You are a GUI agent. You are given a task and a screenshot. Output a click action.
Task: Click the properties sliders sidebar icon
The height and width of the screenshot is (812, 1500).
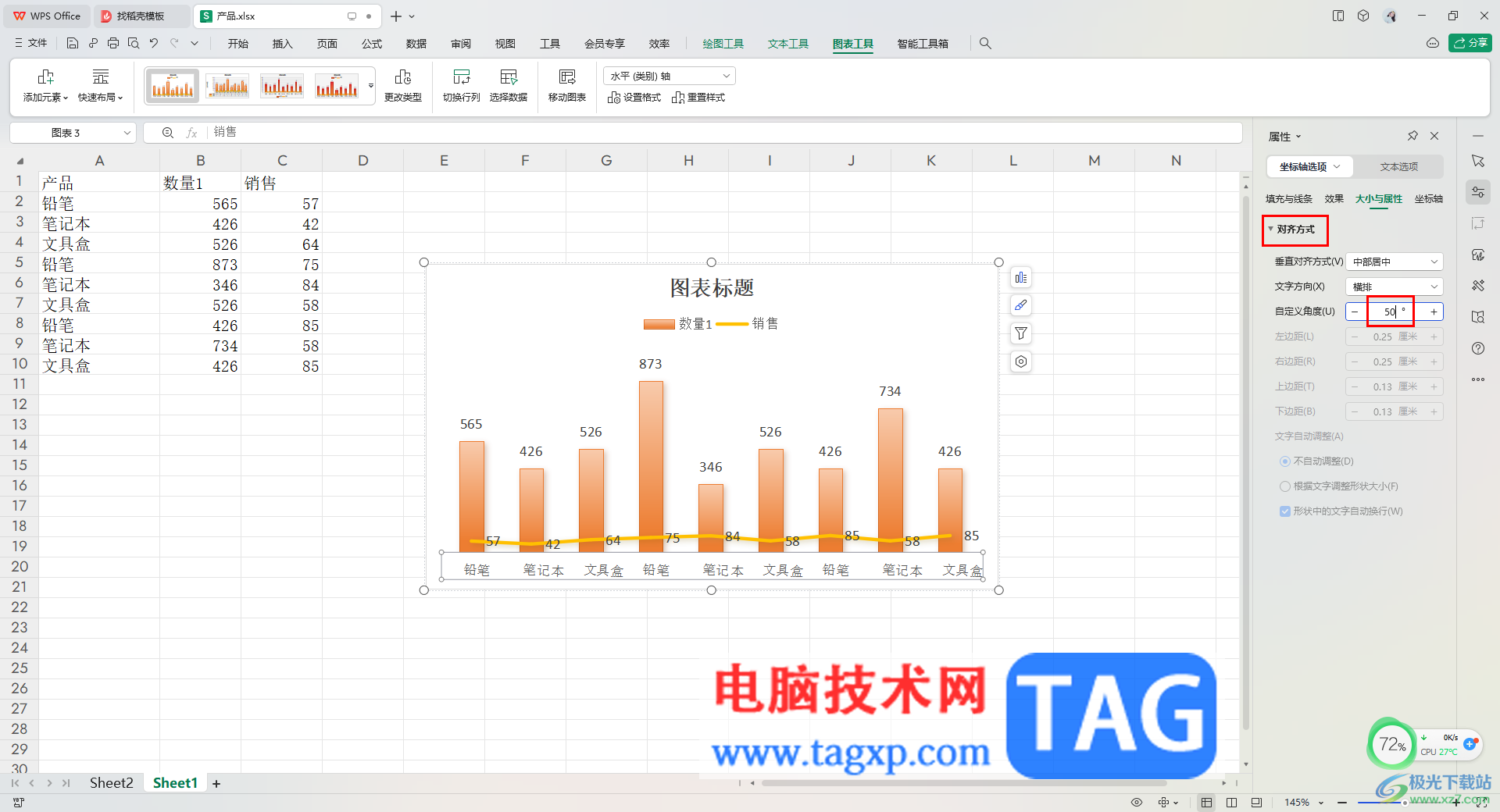1478,192
